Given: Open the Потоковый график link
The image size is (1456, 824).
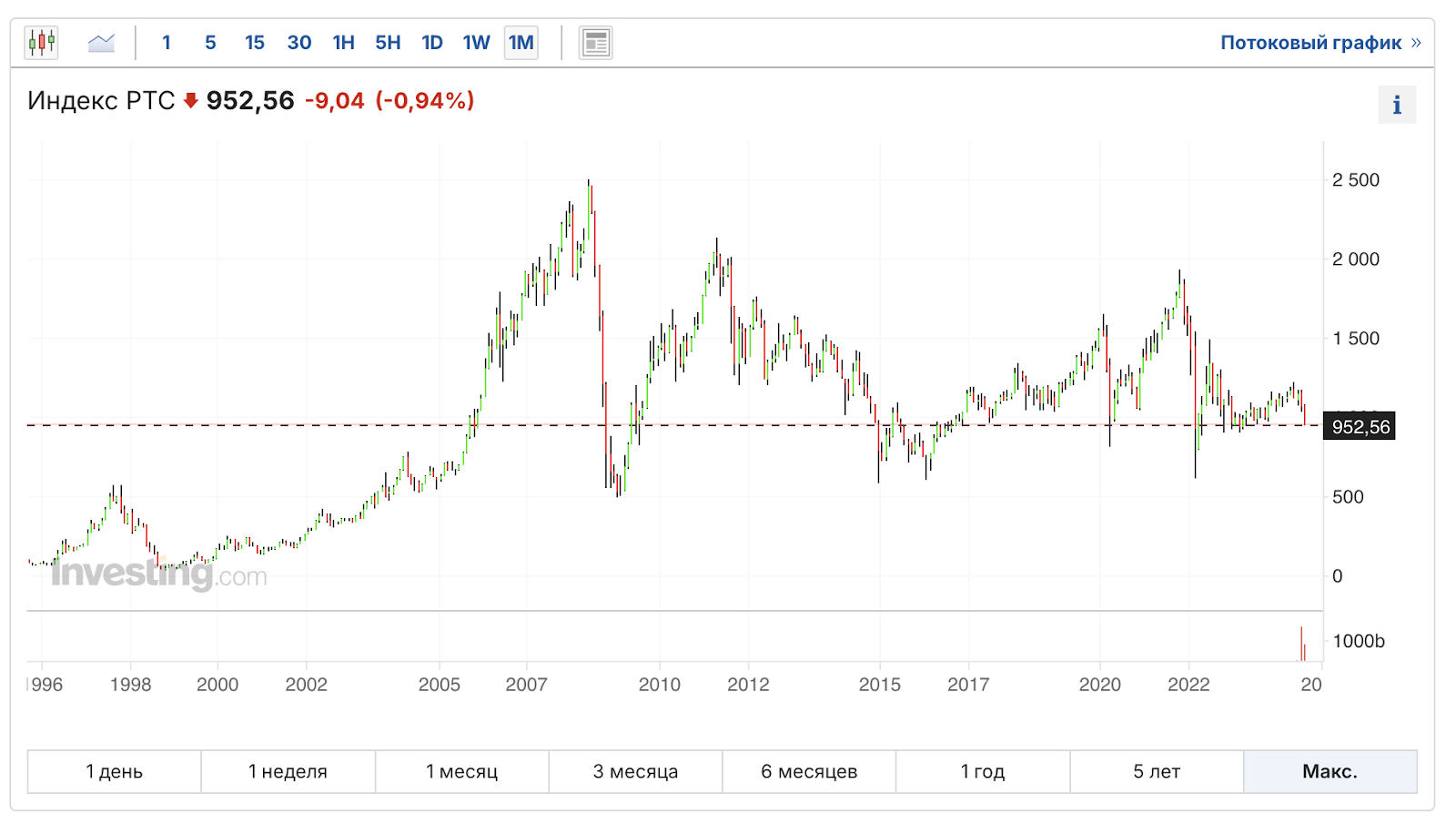Looking at the screenshot, I should (1310, 43).
